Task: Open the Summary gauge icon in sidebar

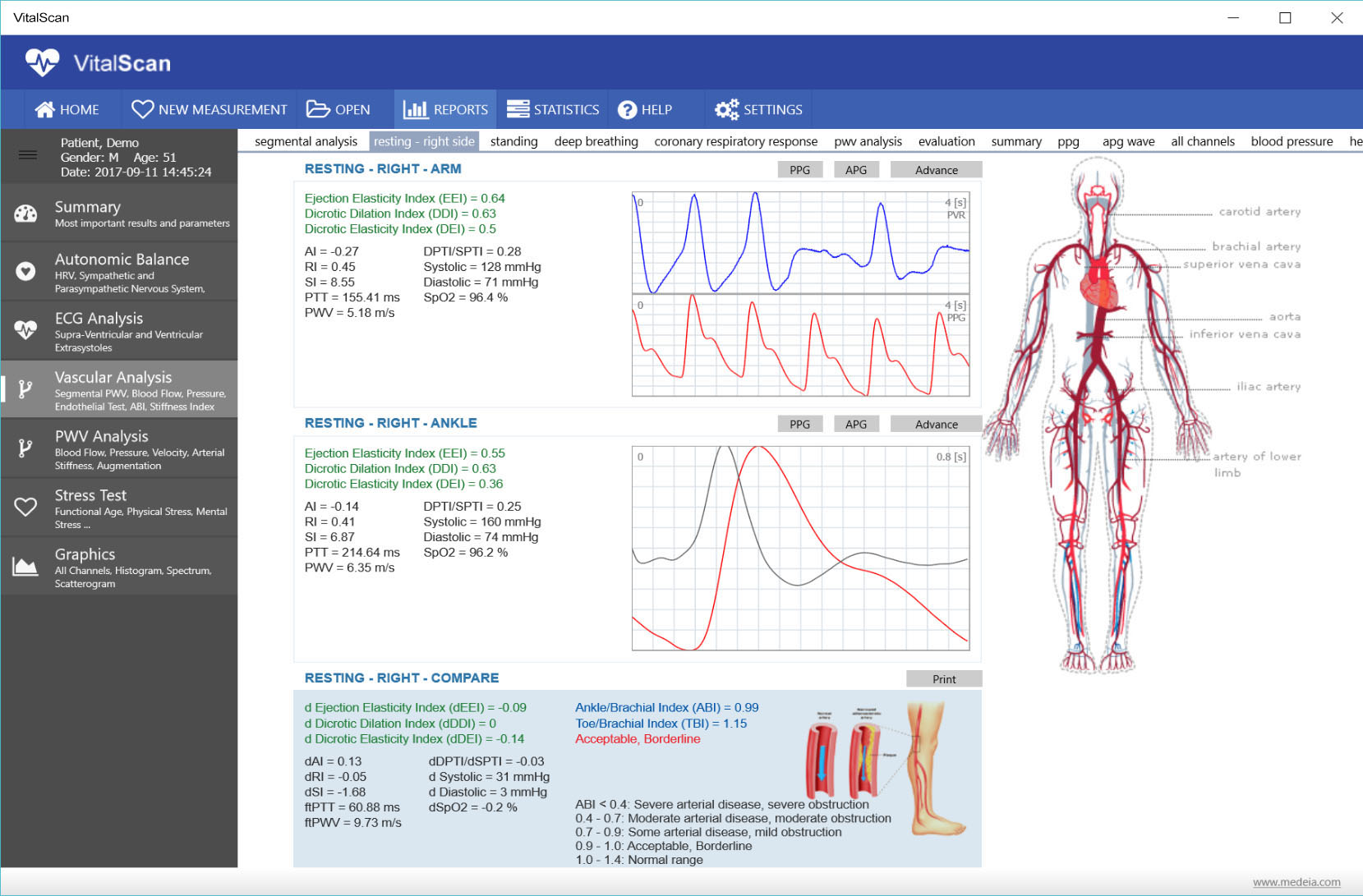Action: click(25, 214)
